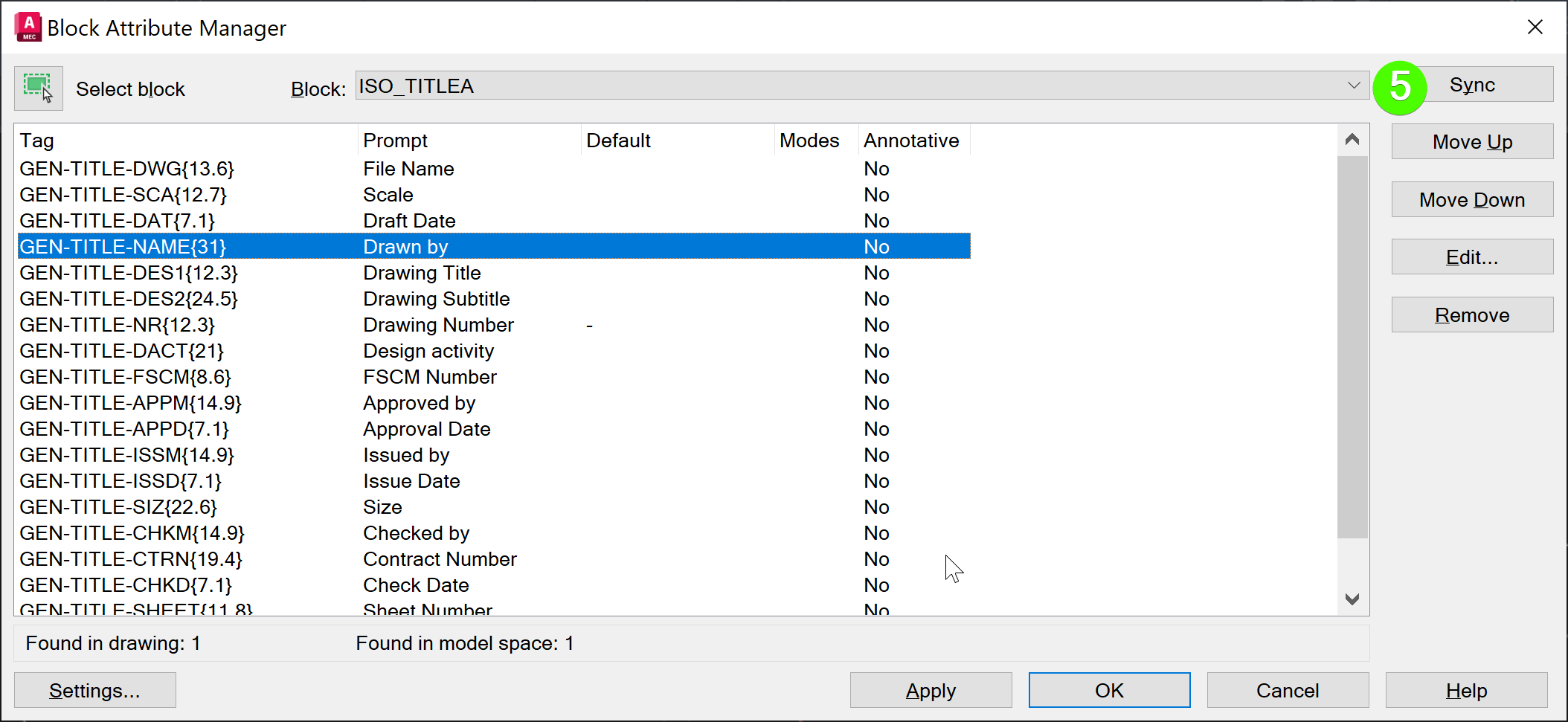
Task: Open the Settings dialog
Action: click(94, 691)
